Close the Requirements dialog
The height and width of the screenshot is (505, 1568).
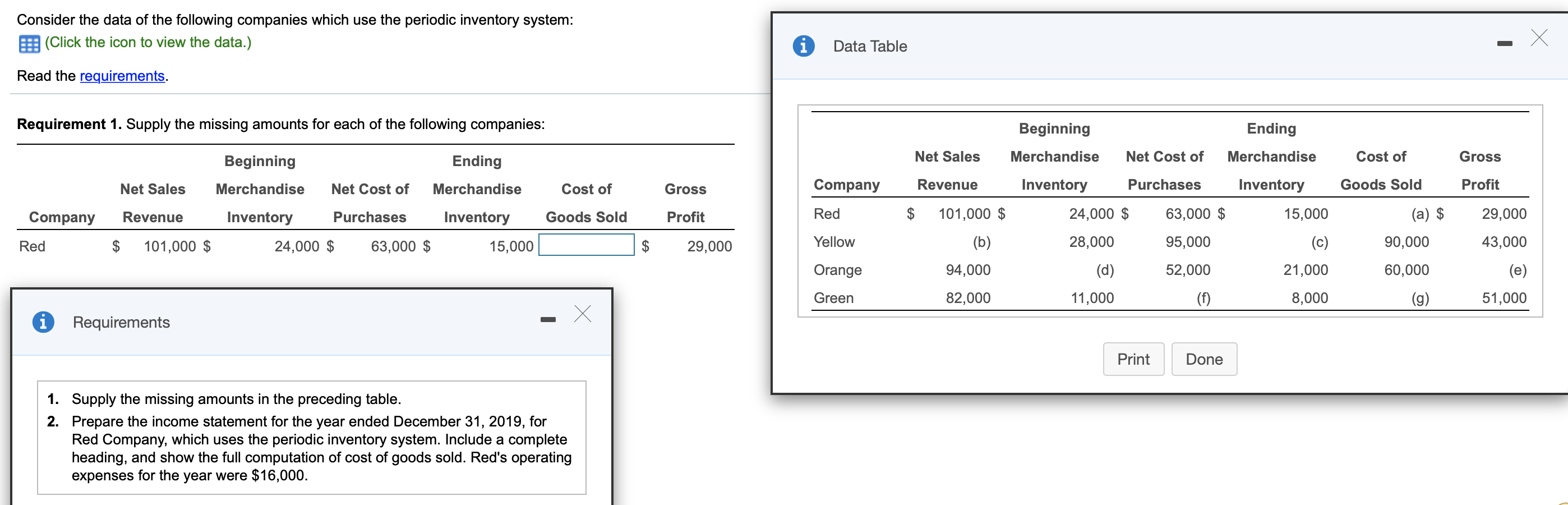coord(583,314)
